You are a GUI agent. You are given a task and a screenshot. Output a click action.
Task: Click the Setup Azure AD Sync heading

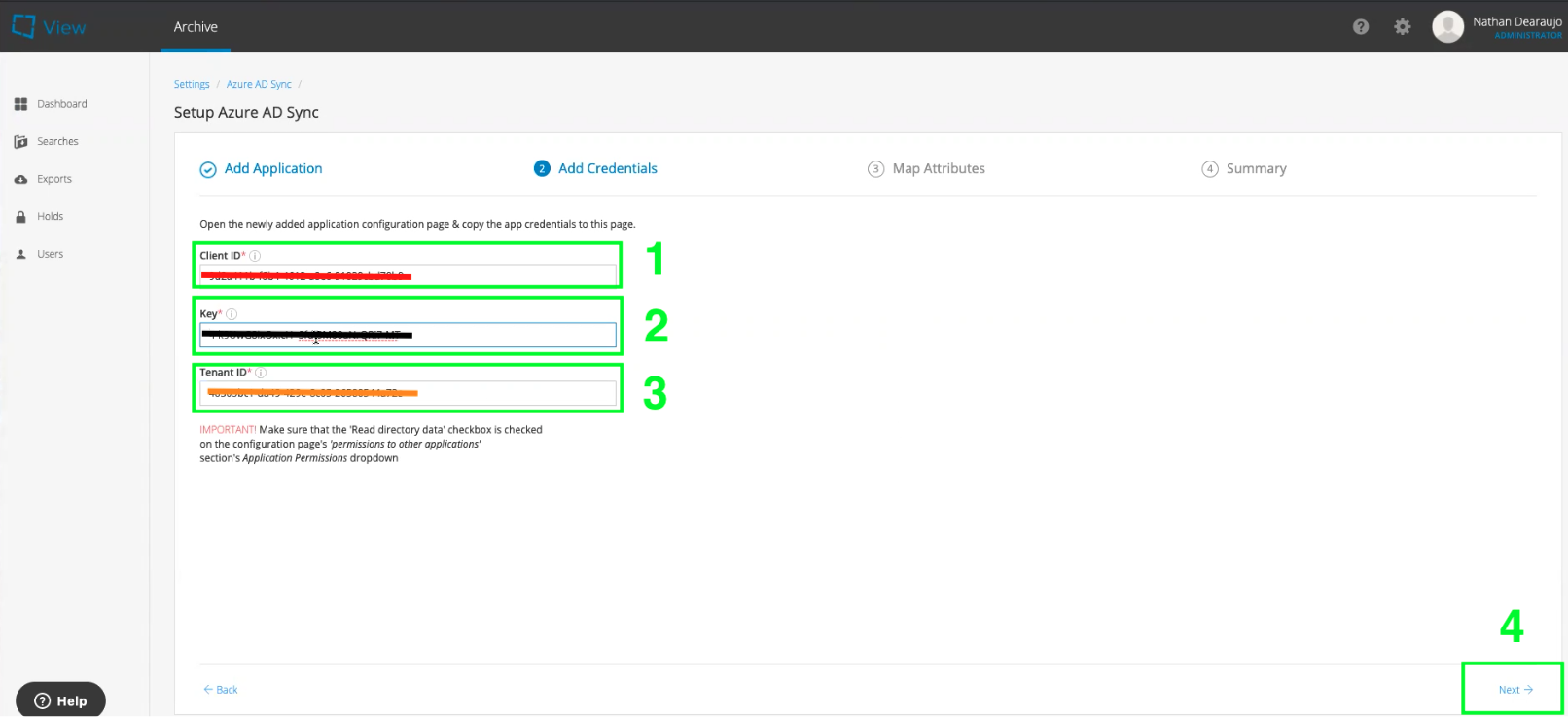[246, 113]
